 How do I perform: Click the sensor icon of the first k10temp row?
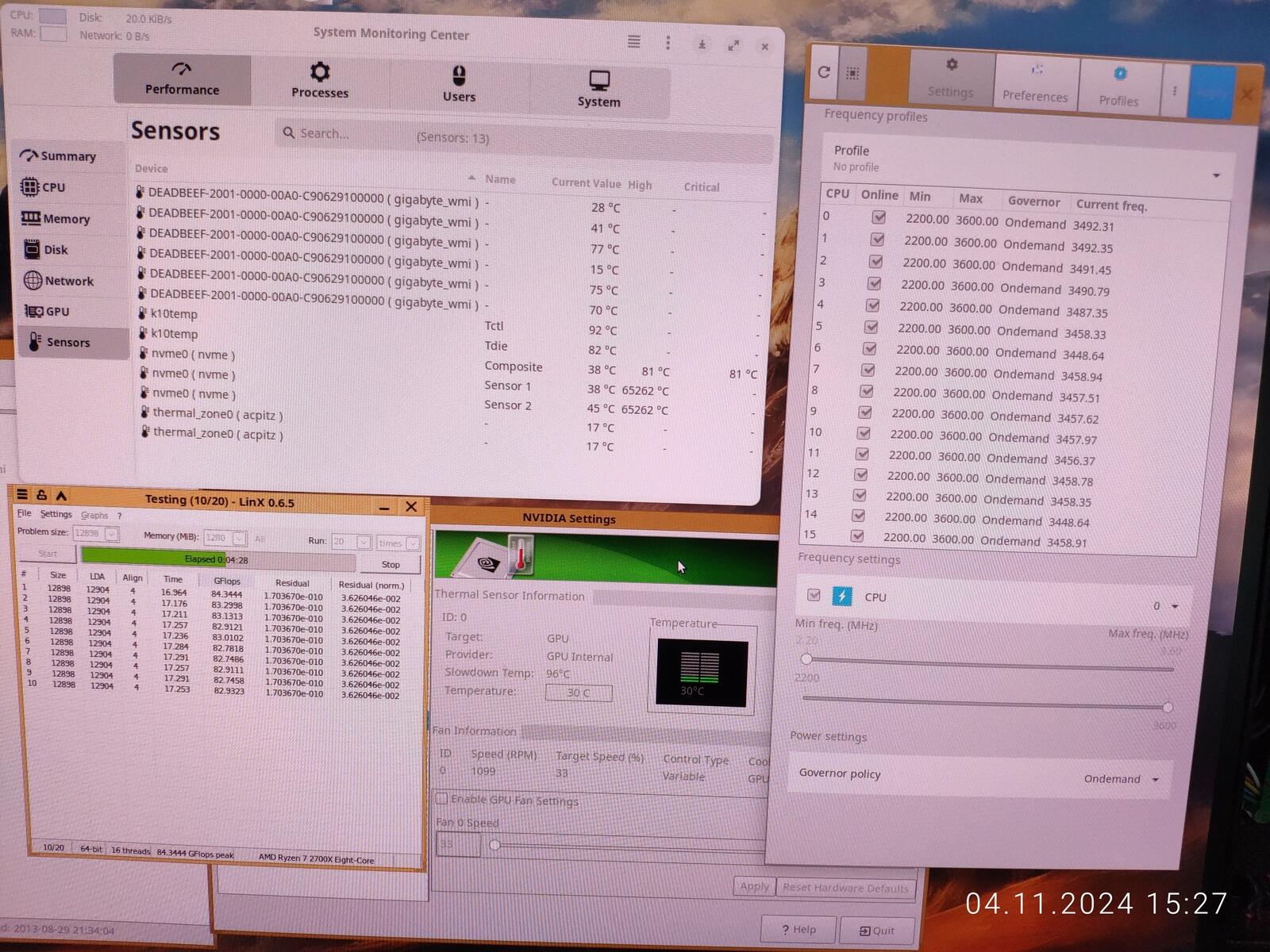tap(143, 313)
